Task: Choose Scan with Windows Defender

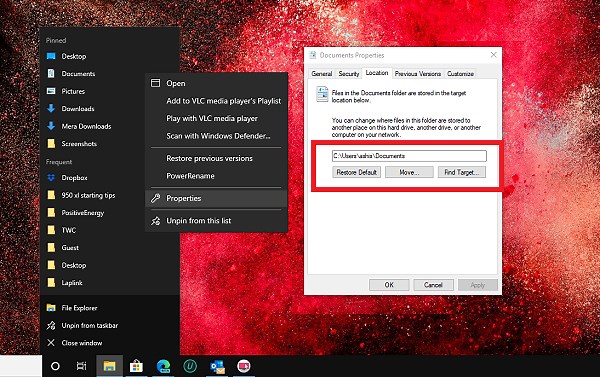Action: pos(216,136)
